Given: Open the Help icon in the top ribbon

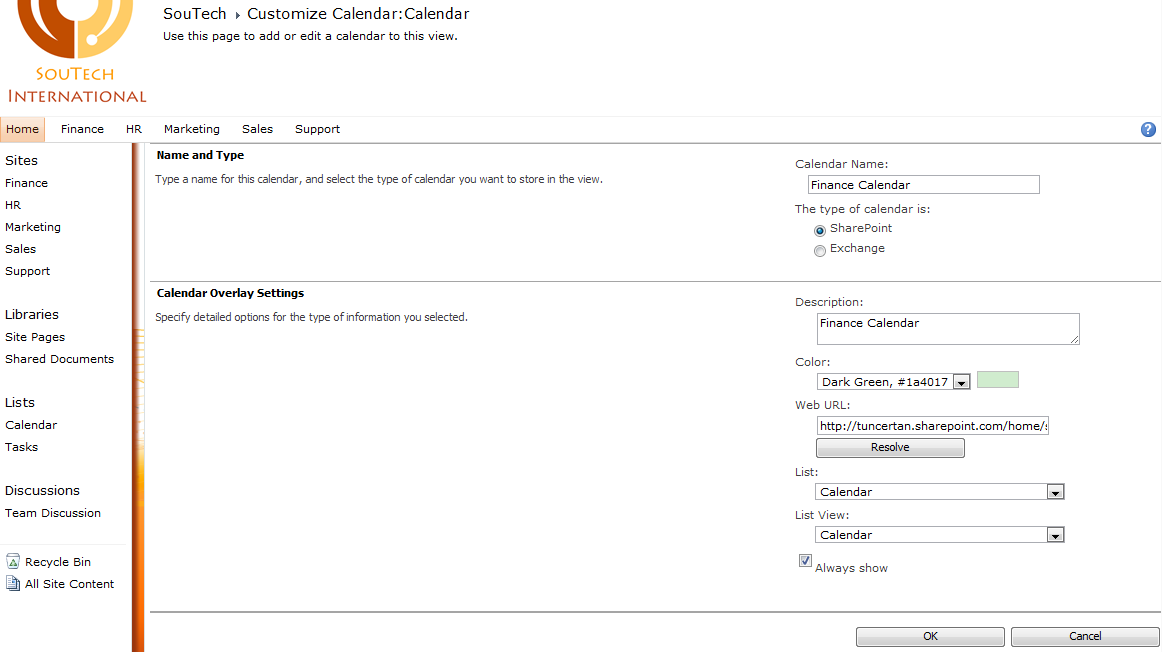Looking at the screenshot, I should tap(1148, 129).
